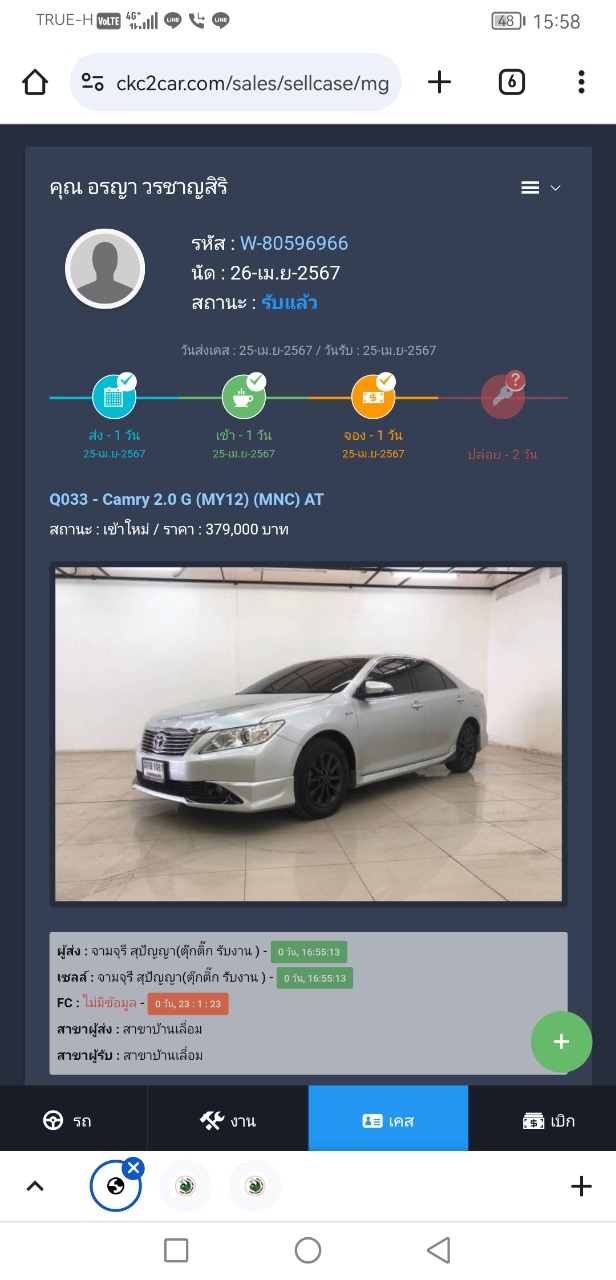
Task: Tap the money 'จอง' stage icon
Action: click(373, 396)
